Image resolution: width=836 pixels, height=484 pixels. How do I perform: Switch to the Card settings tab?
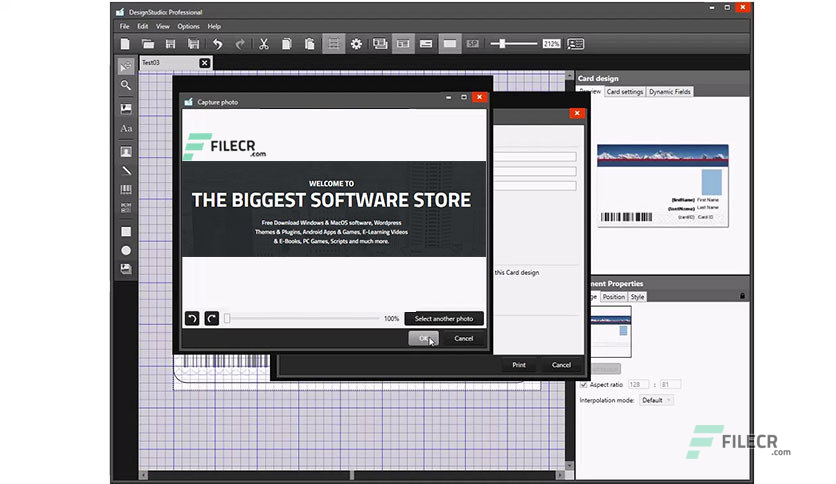(x=625, y=92)
